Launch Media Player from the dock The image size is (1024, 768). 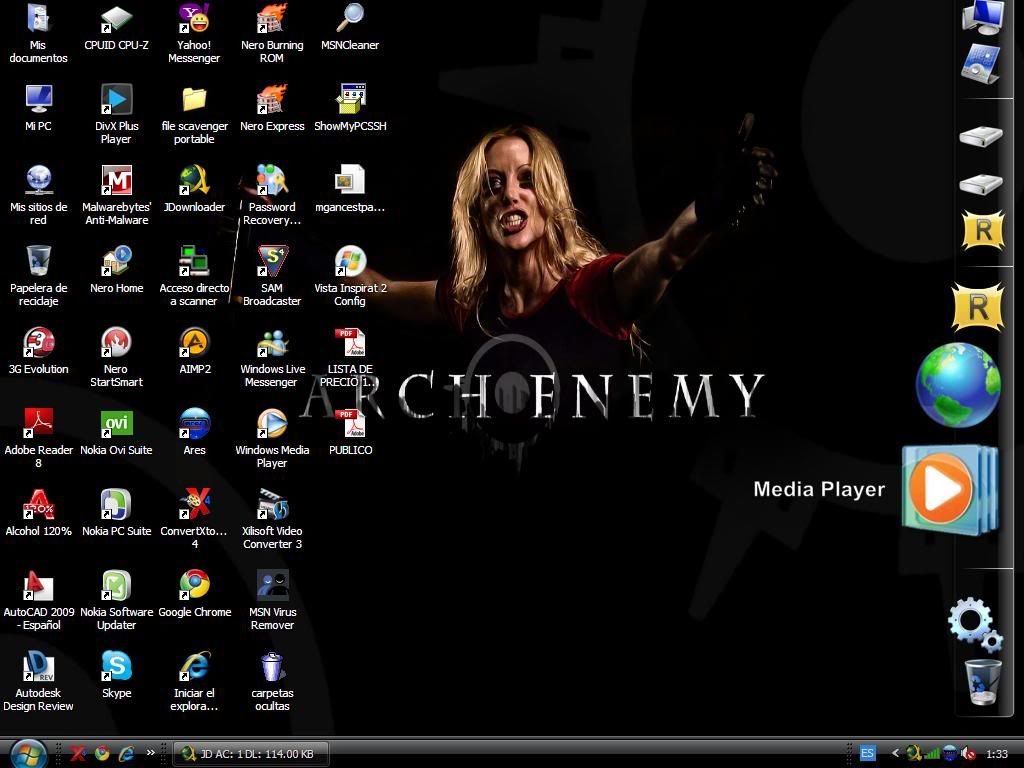point(950,490)
